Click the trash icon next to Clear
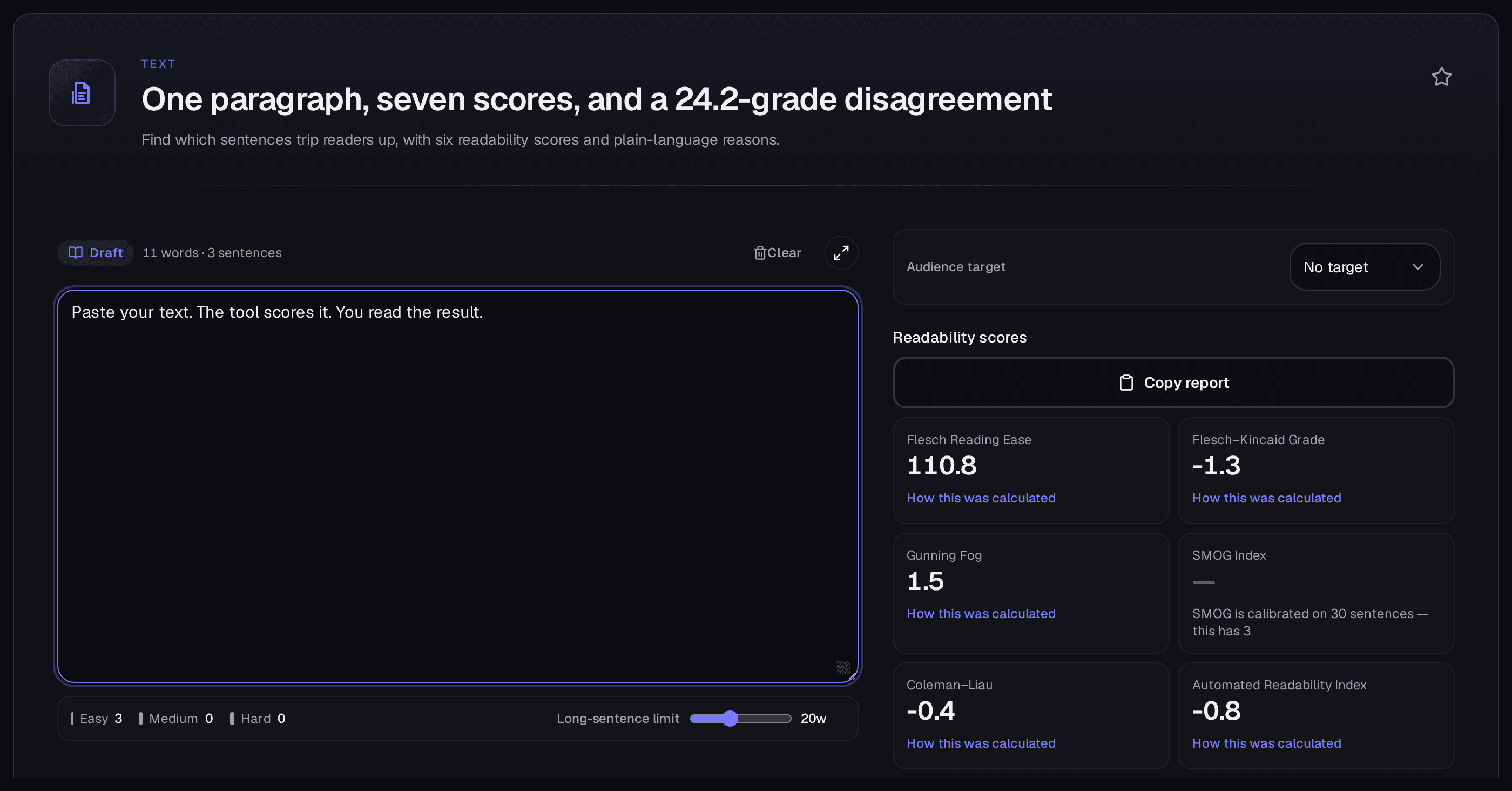The height and width of the screenshot is (791, 1512). tap(760, 252)
